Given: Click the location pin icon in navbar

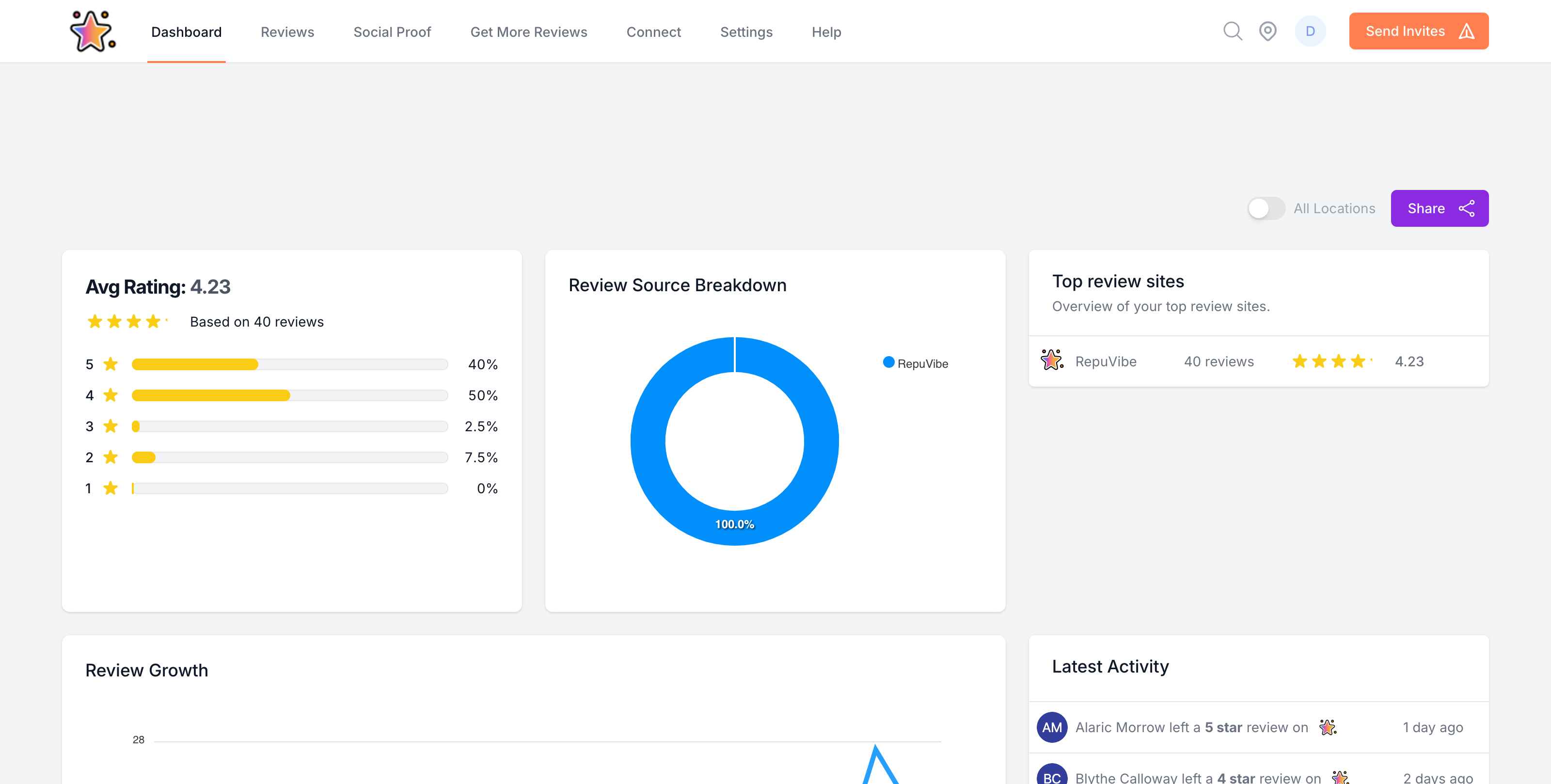Looking at the screenshot, I should [1269, 30].
